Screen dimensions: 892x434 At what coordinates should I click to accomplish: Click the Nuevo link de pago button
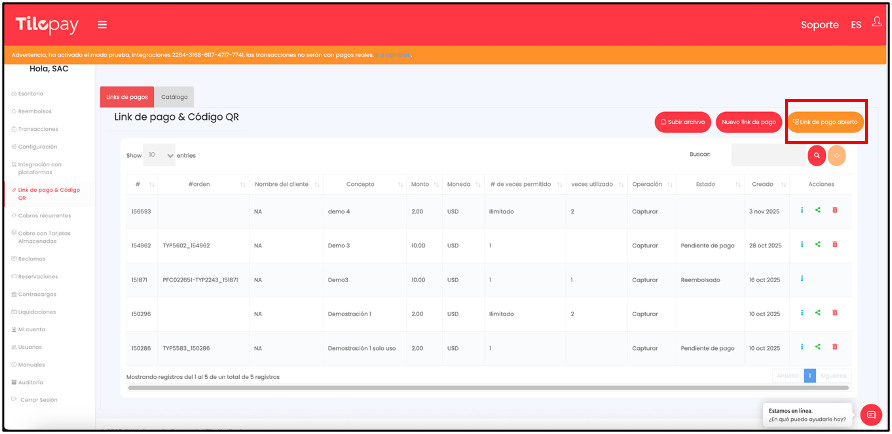[x=748, y=121]
